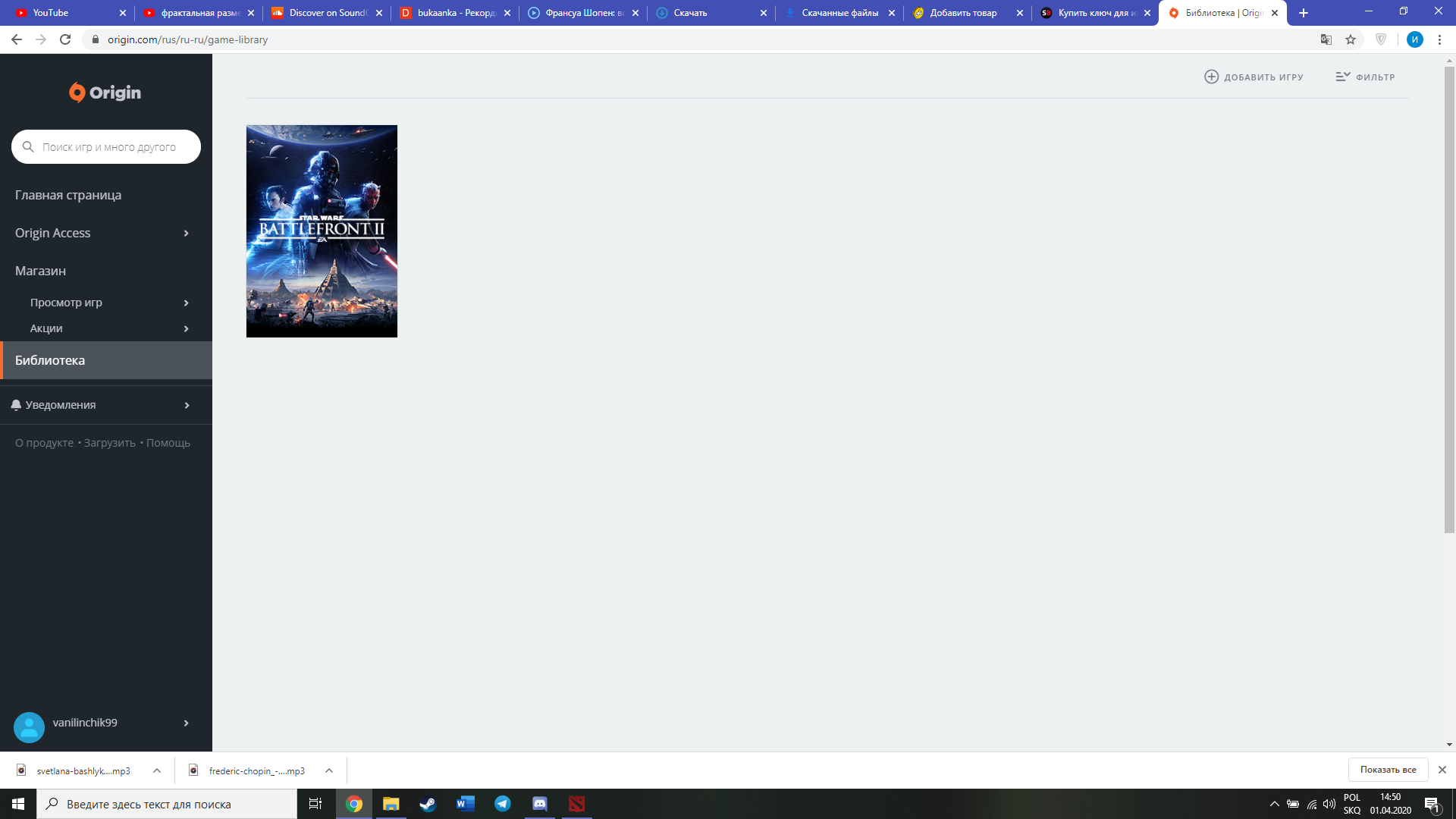Click the Windows taskbar search box

[167, 804]
